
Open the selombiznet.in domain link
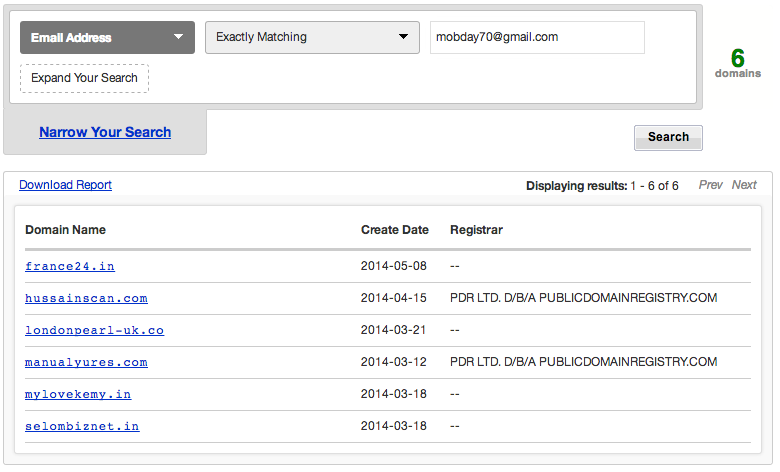(x=82, y=427)
